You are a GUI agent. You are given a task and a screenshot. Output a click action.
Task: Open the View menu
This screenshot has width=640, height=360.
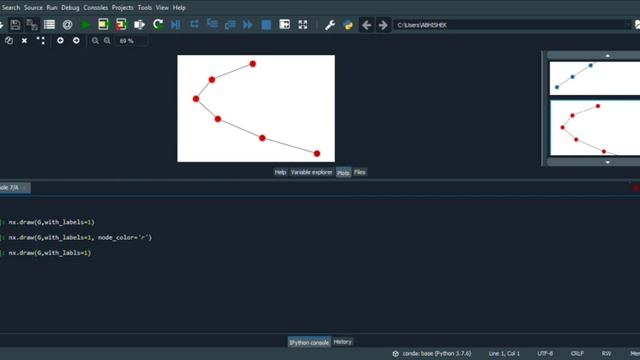pyautogui.click(x=162, y=7)
